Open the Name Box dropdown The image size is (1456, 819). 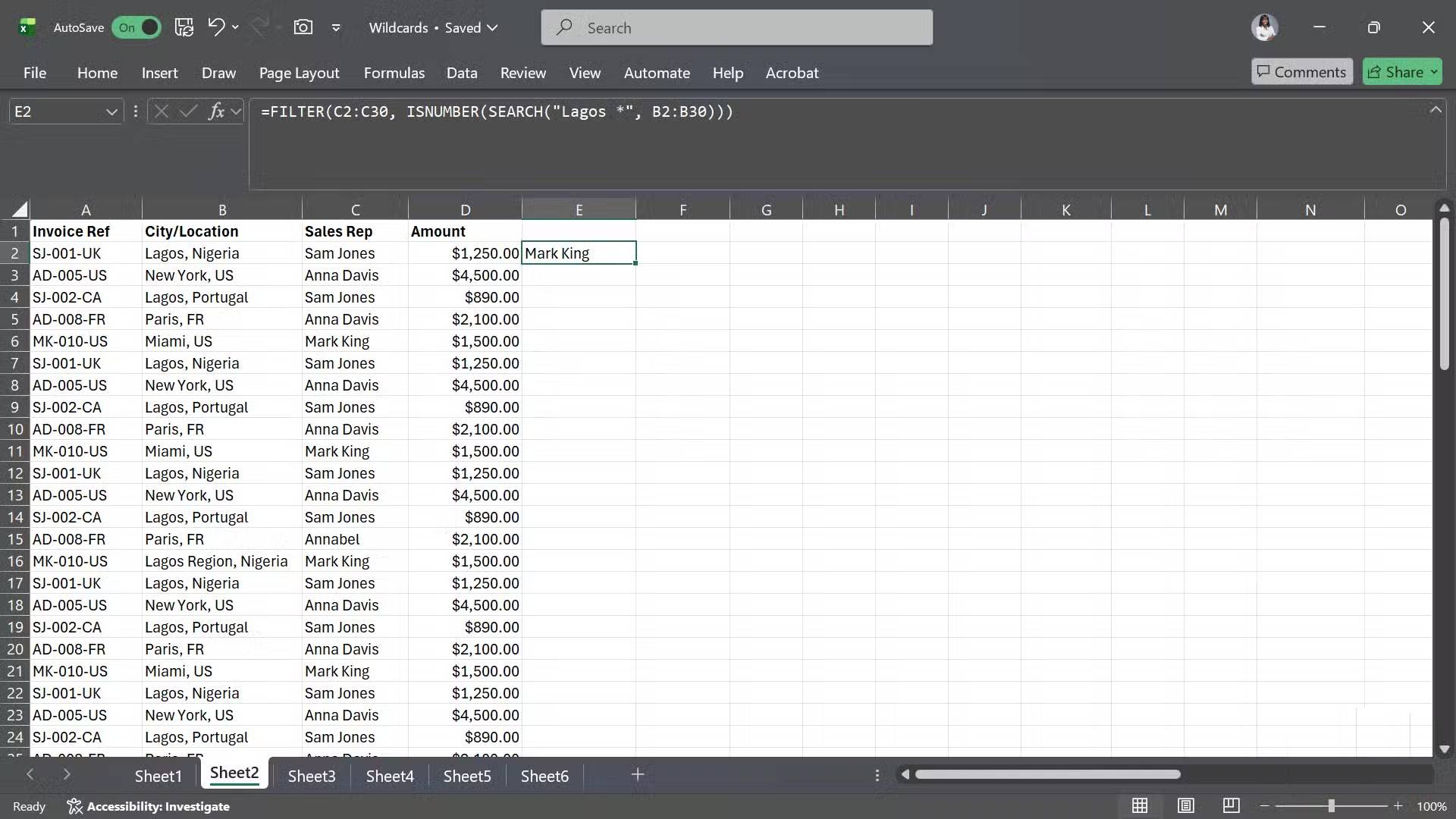pyautogui.click(x=111, y=111)
